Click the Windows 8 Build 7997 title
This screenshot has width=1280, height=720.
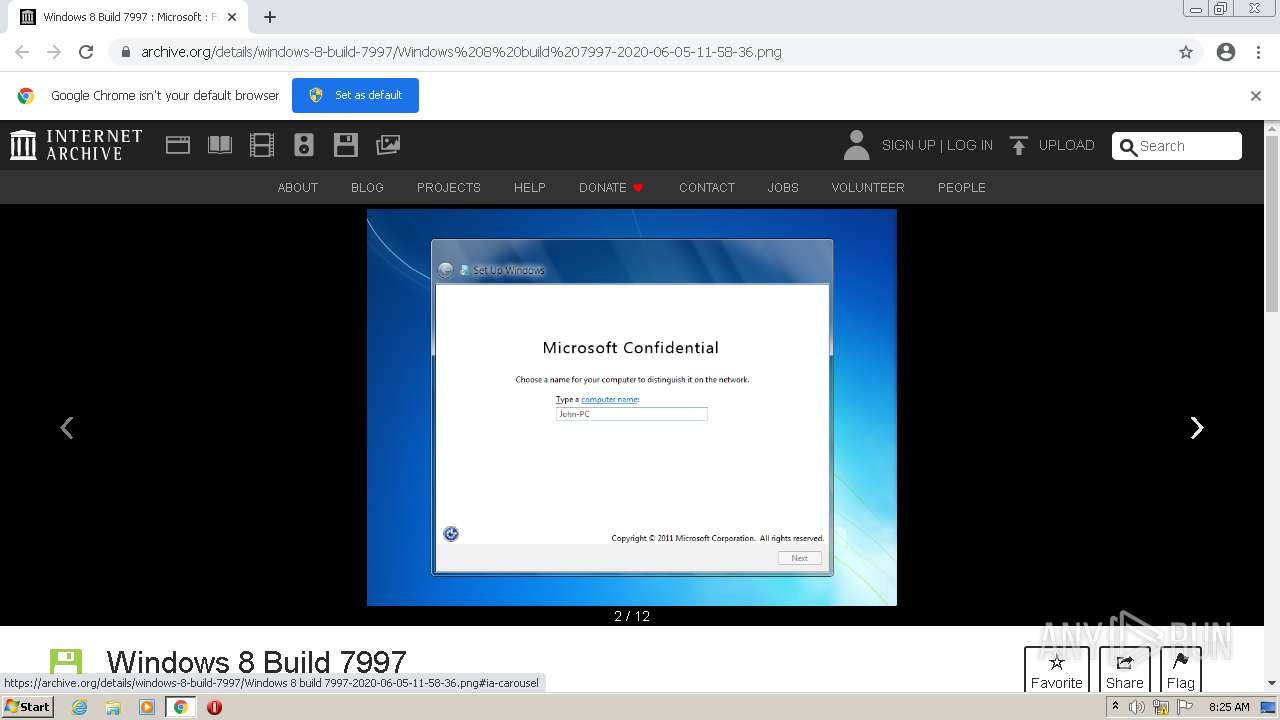(x=256, y=662)
